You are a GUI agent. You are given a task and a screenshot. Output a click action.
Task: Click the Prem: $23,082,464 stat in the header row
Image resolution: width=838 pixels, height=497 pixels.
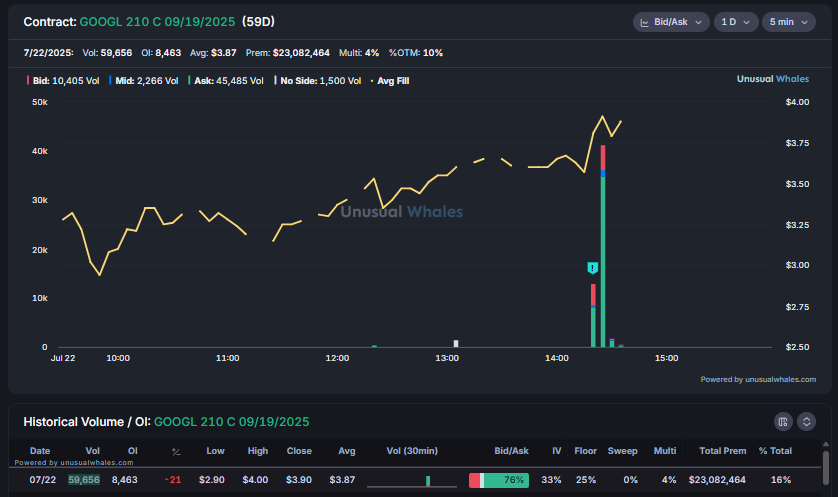tap(288, 53)
